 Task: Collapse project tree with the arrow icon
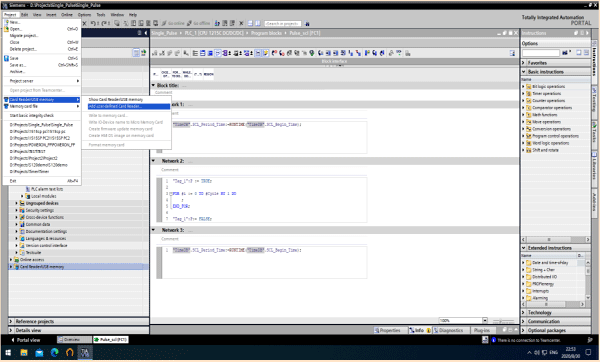click(x=146, y=33)
